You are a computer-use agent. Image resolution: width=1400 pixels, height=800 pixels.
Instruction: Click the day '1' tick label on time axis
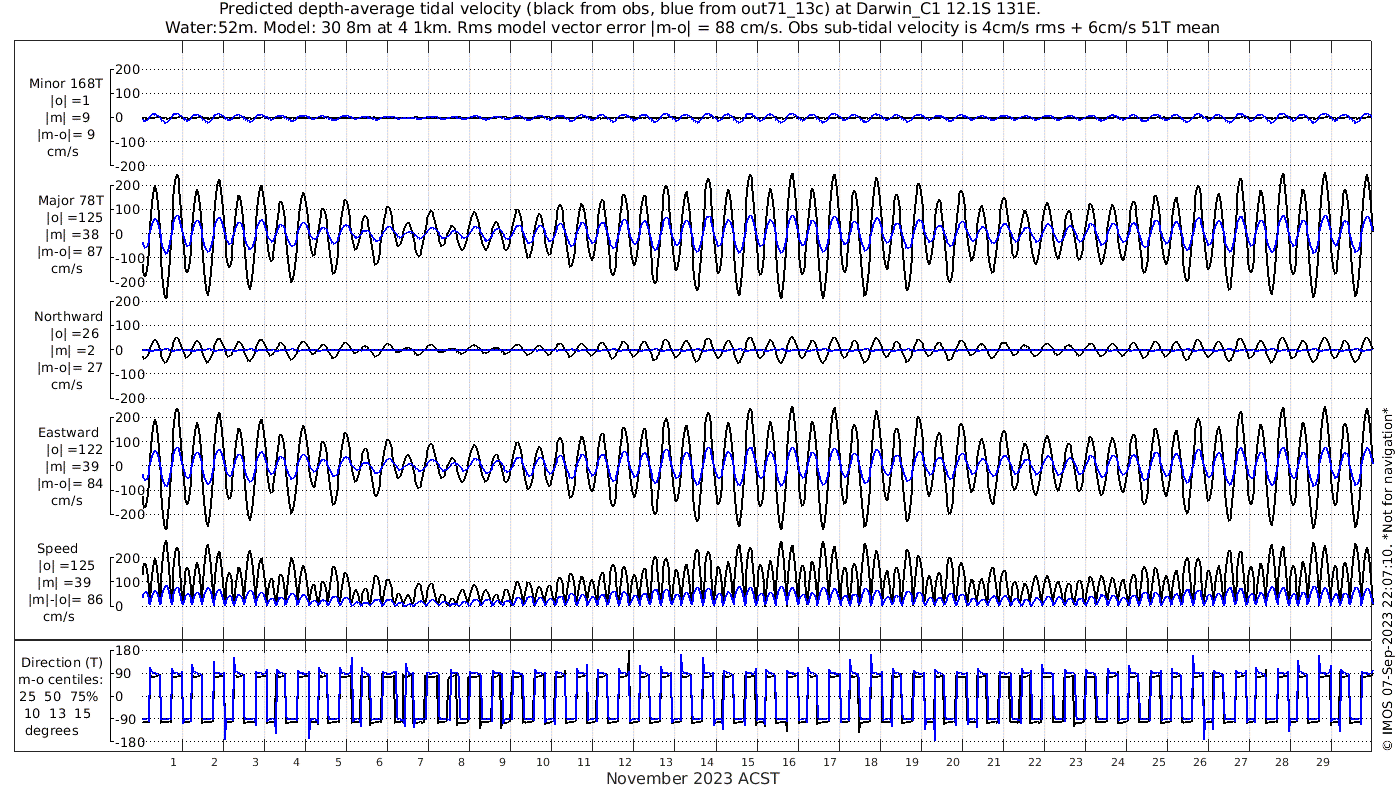point(173,762)
